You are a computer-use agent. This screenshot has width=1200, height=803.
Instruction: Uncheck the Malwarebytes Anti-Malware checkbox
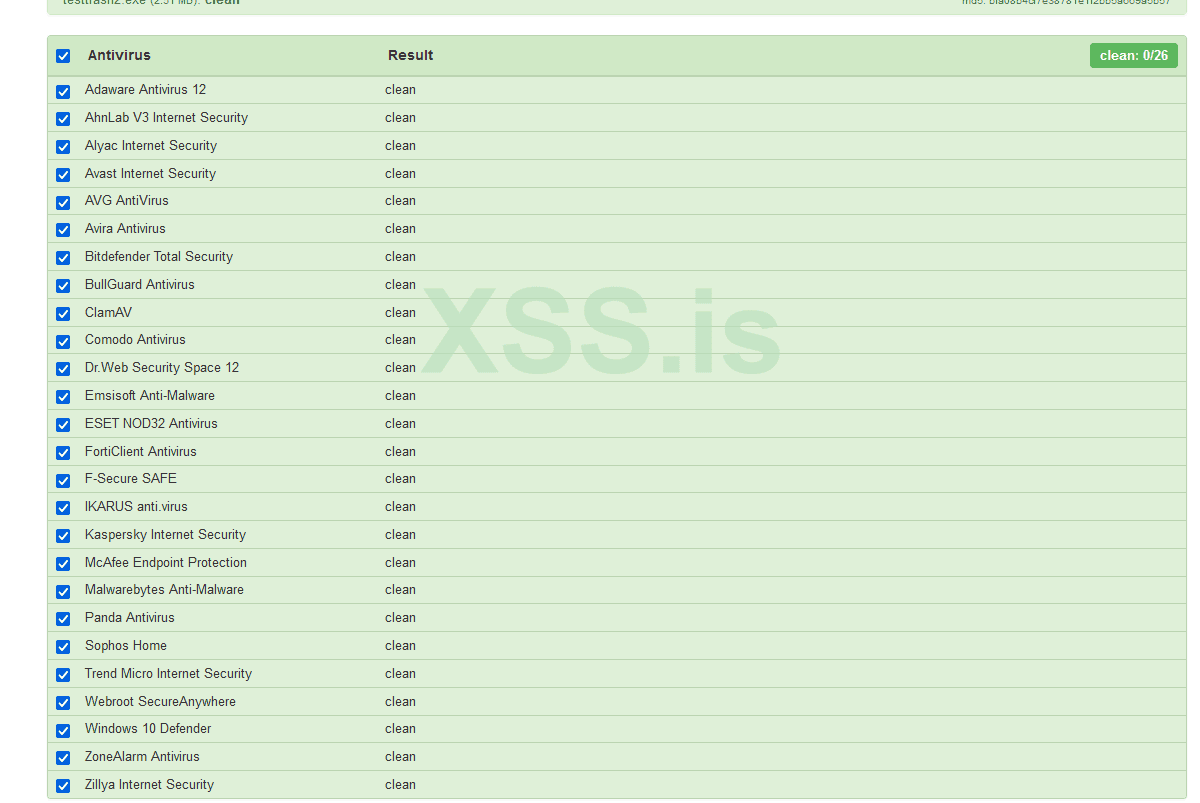(63, 591)
